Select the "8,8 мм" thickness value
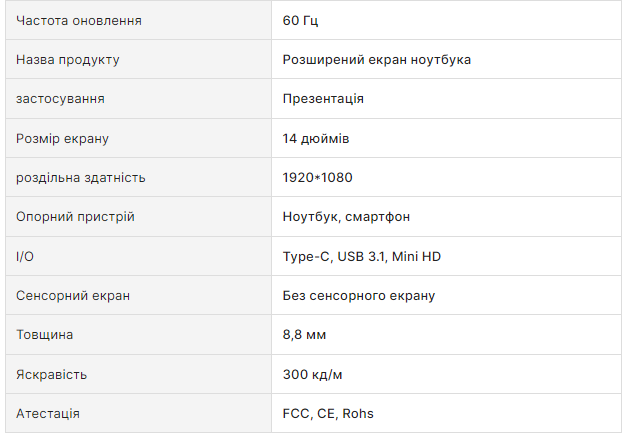 click(x=304, y=335)
